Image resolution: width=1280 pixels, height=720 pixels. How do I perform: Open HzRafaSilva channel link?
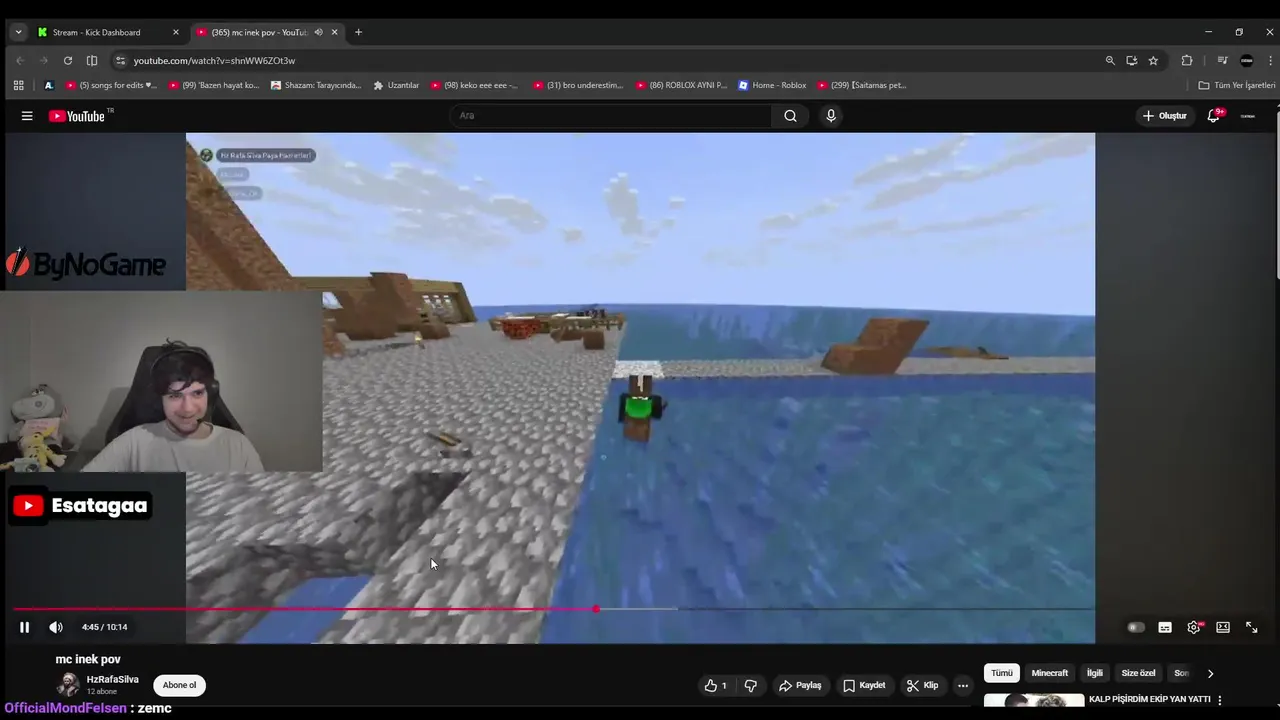click(x=112, y=679)
